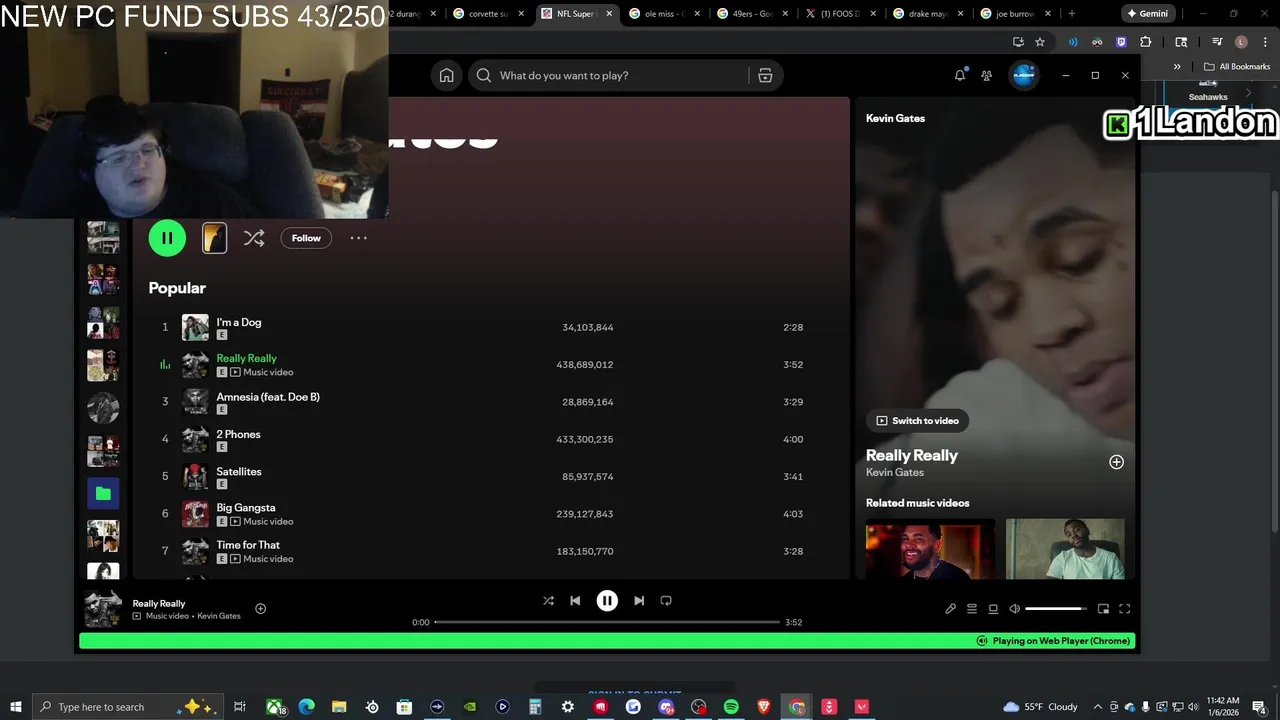Toggle repeat in the player bar

click(x=666, y=600)
